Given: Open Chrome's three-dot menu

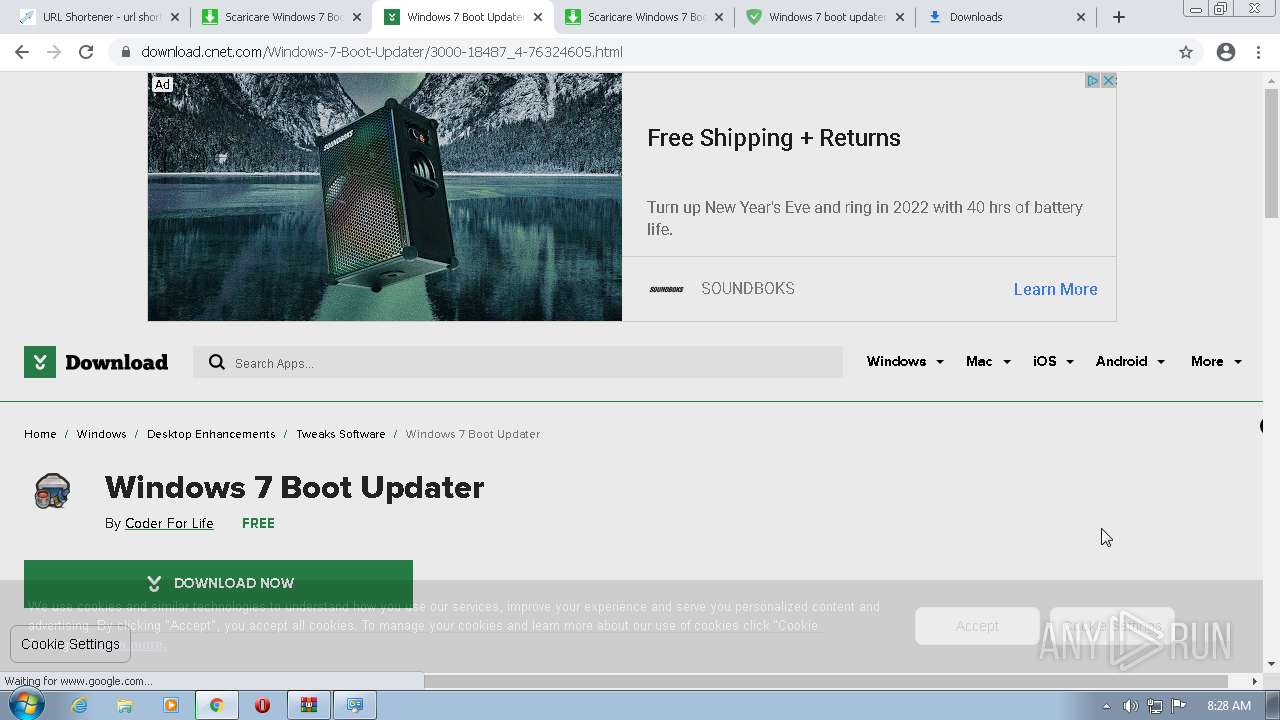Looking at the screenshot, I should (x=1258, y=52).
